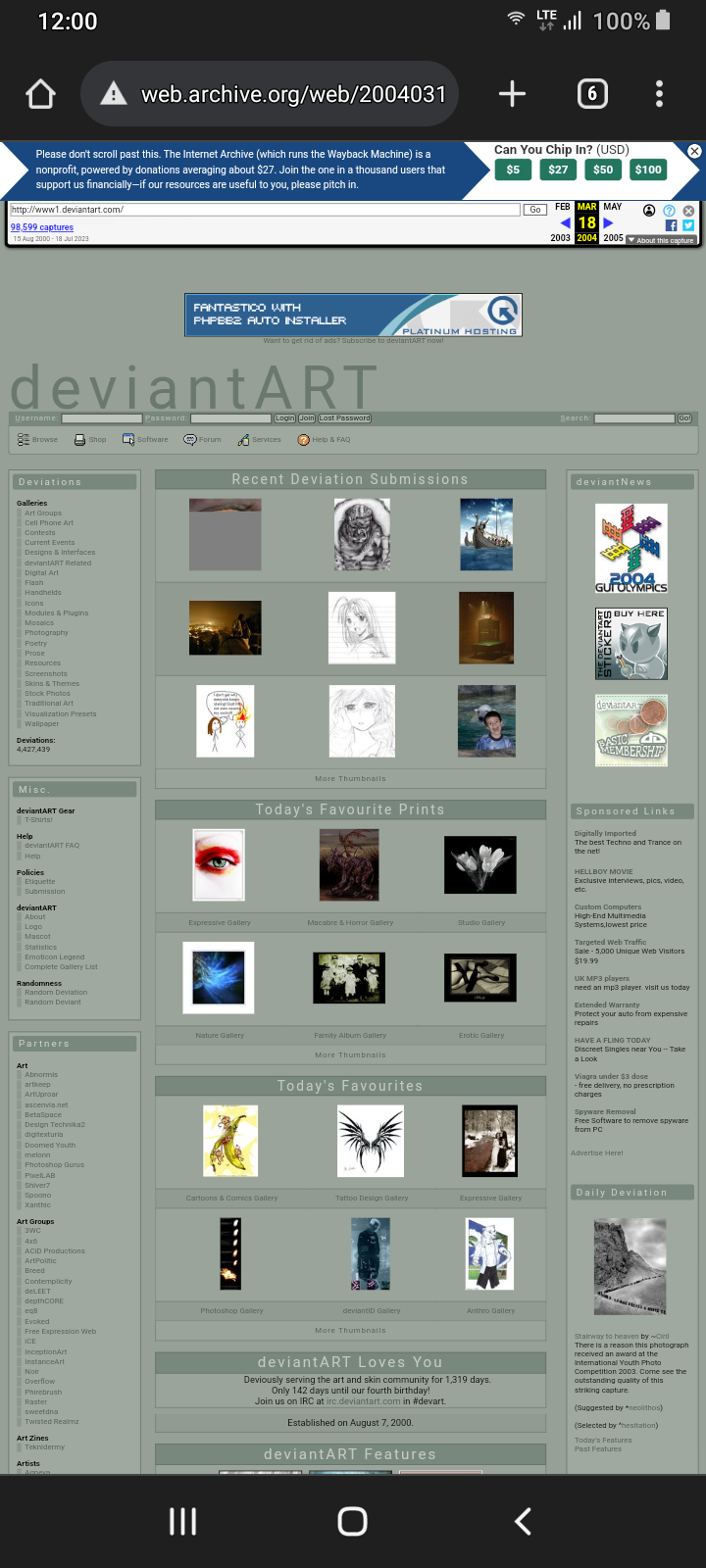Image resolution: width=706 pixels, height=1568 pixels.
Task: Open the Shop menu item
Action: click(x=90, y=440)
